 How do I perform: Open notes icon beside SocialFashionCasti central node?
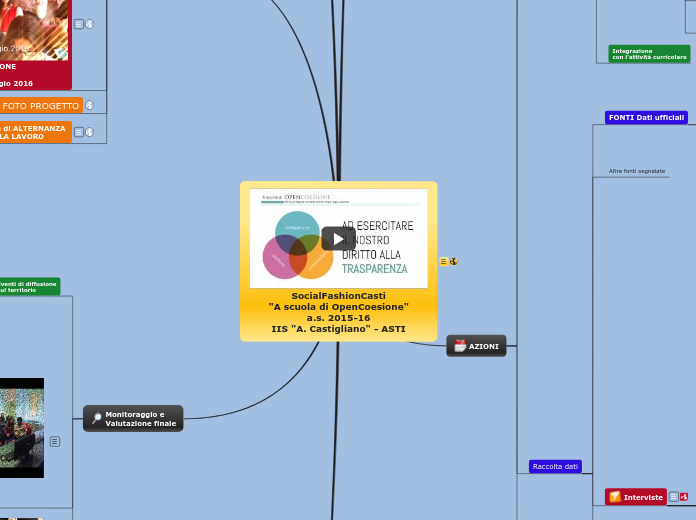pyautogui.click(x=443, y=262)
